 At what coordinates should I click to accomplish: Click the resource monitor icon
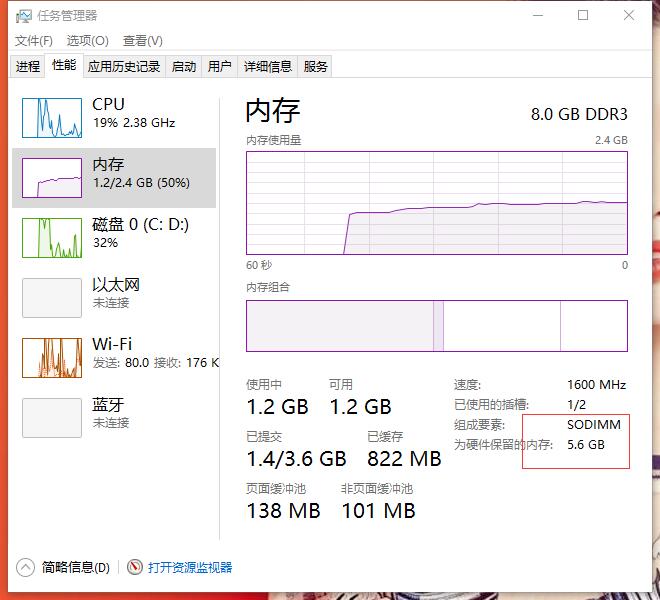click(x=135, y=567)
